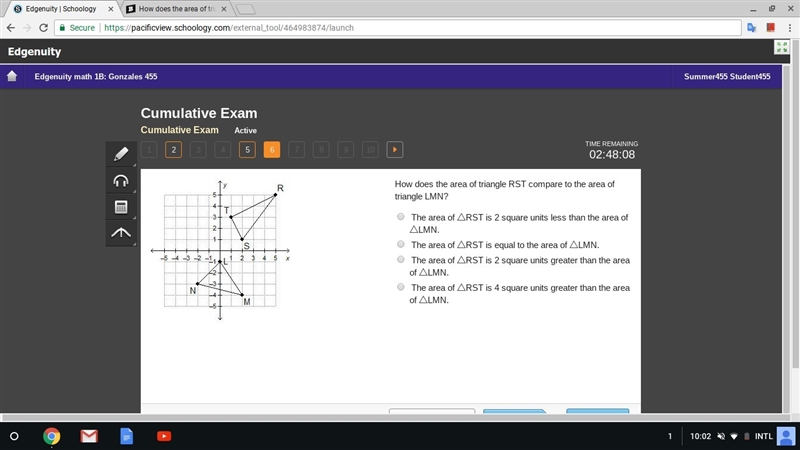Click the clock showing 10:02
Viewport: 800px width, 450px height.
click(x=700, y=436)
